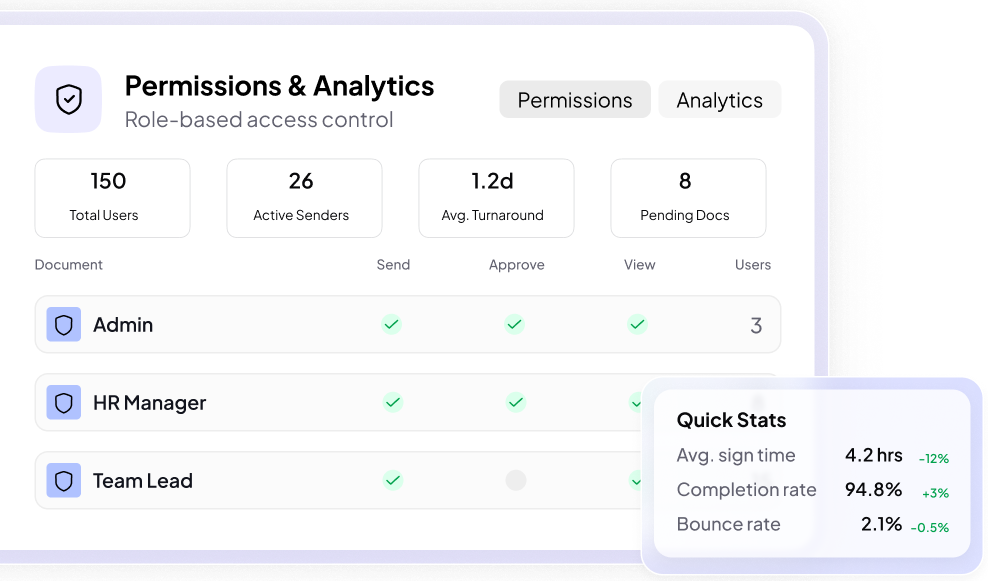Enable Team Lead Approve permission
This screenshot has width=988, height=581.
coord(515,480)
